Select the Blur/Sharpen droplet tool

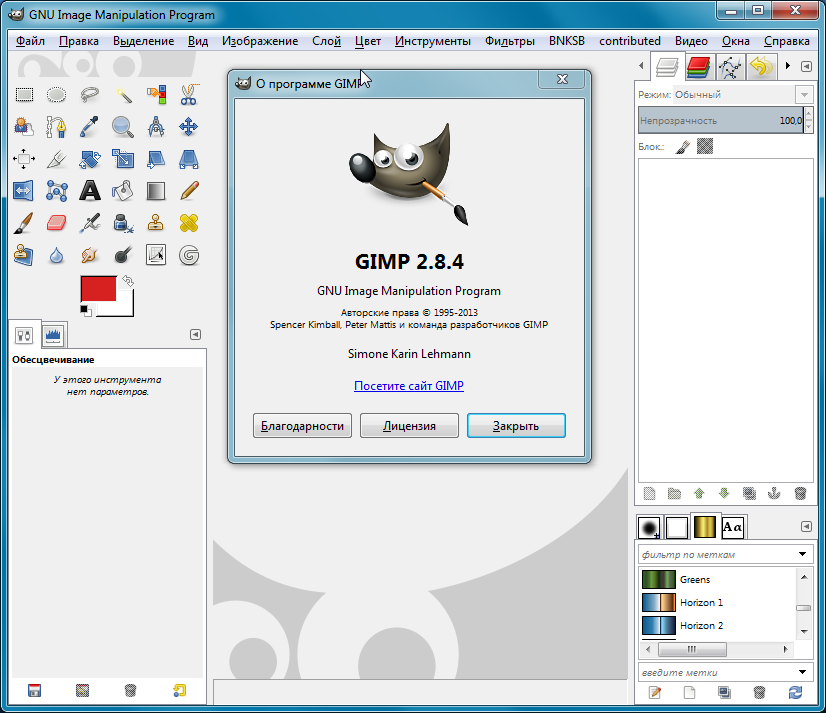coord(56,256)
